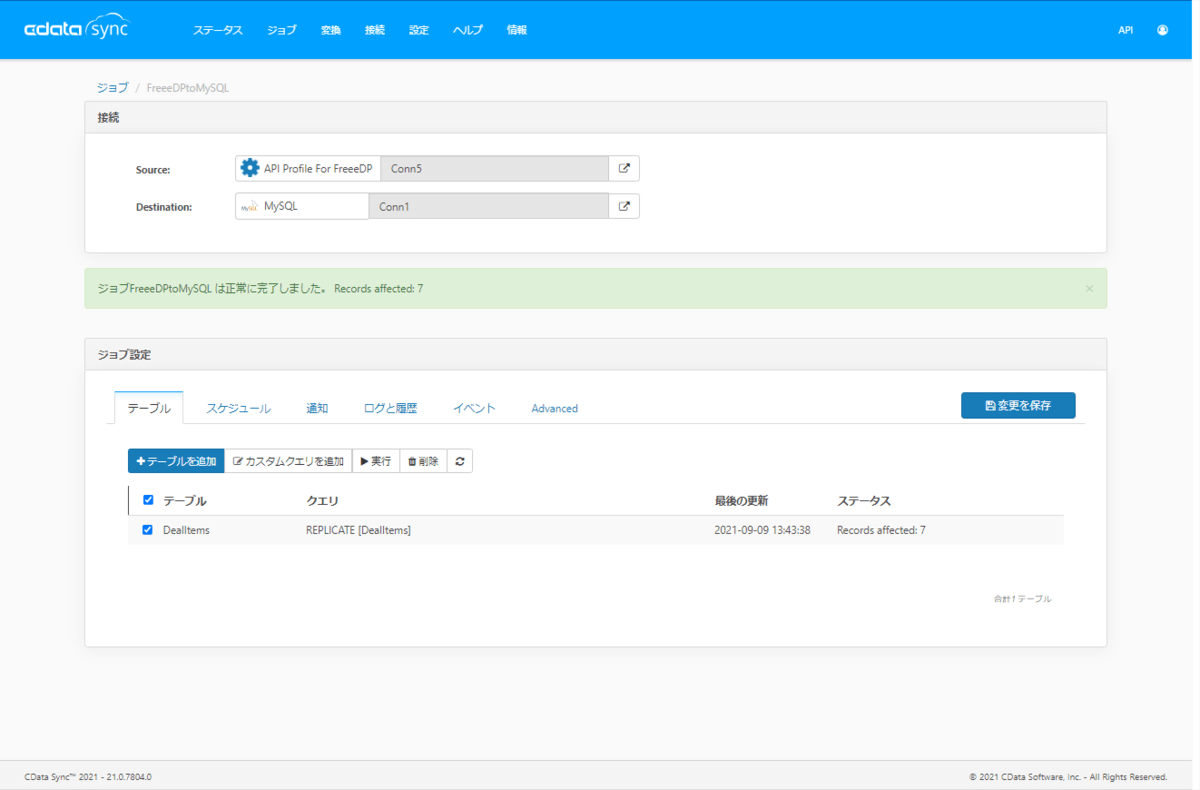This screenshot has width=1200, height=790.
Task: Switch to the ログと履歴 tab
Action: coord(390,408)
